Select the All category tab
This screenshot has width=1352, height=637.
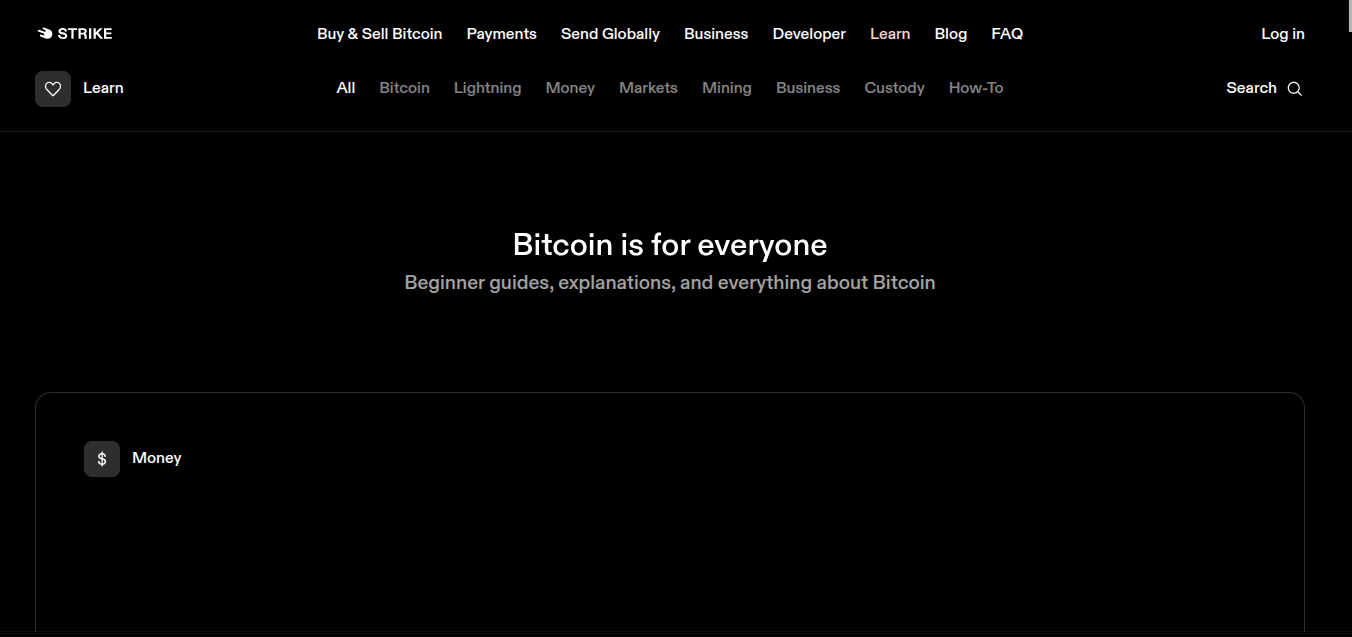coord(346,88)
